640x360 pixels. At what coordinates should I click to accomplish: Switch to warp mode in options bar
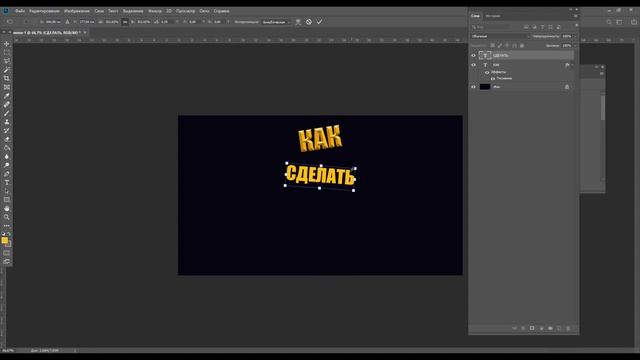pos(298,22)
